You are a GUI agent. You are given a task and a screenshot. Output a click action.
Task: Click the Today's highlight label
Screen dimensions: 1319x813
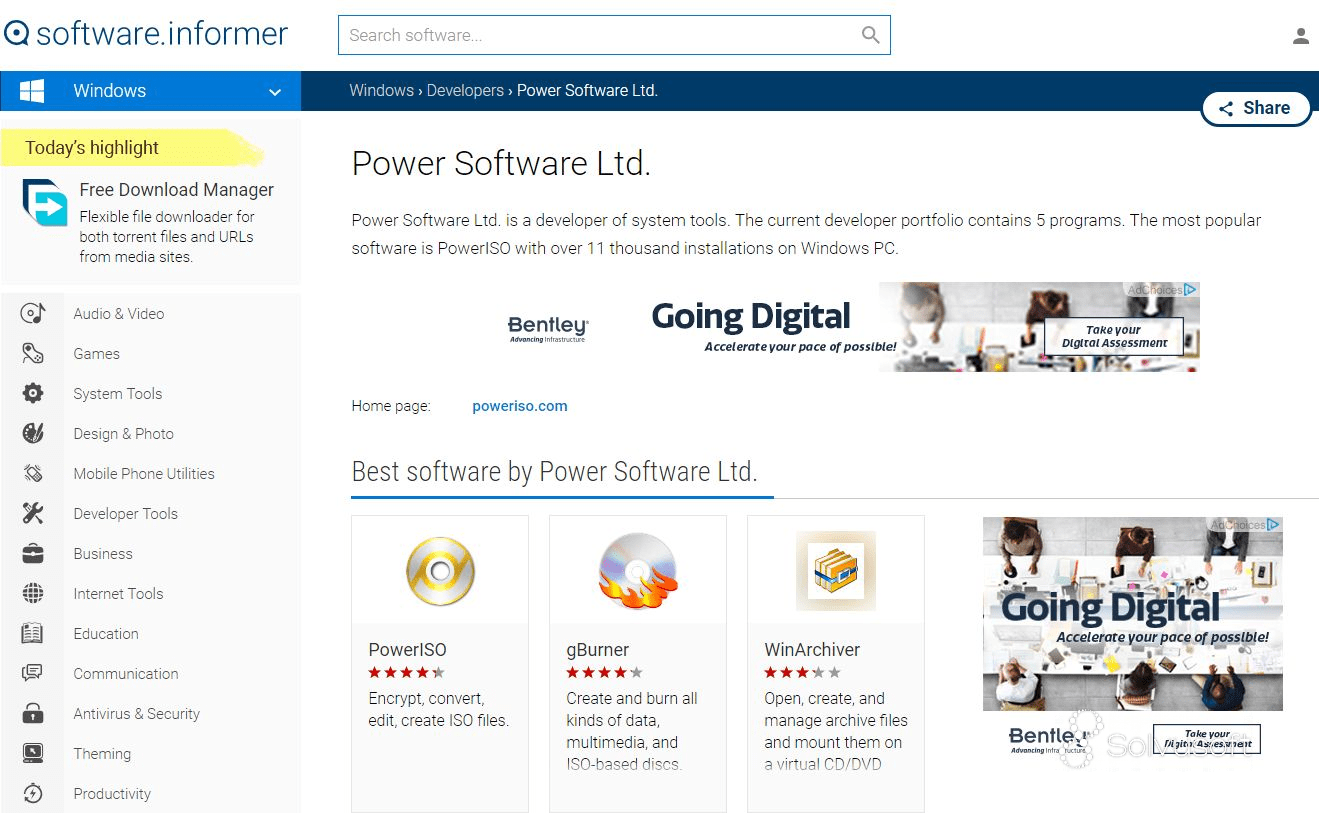coord(92,148)
